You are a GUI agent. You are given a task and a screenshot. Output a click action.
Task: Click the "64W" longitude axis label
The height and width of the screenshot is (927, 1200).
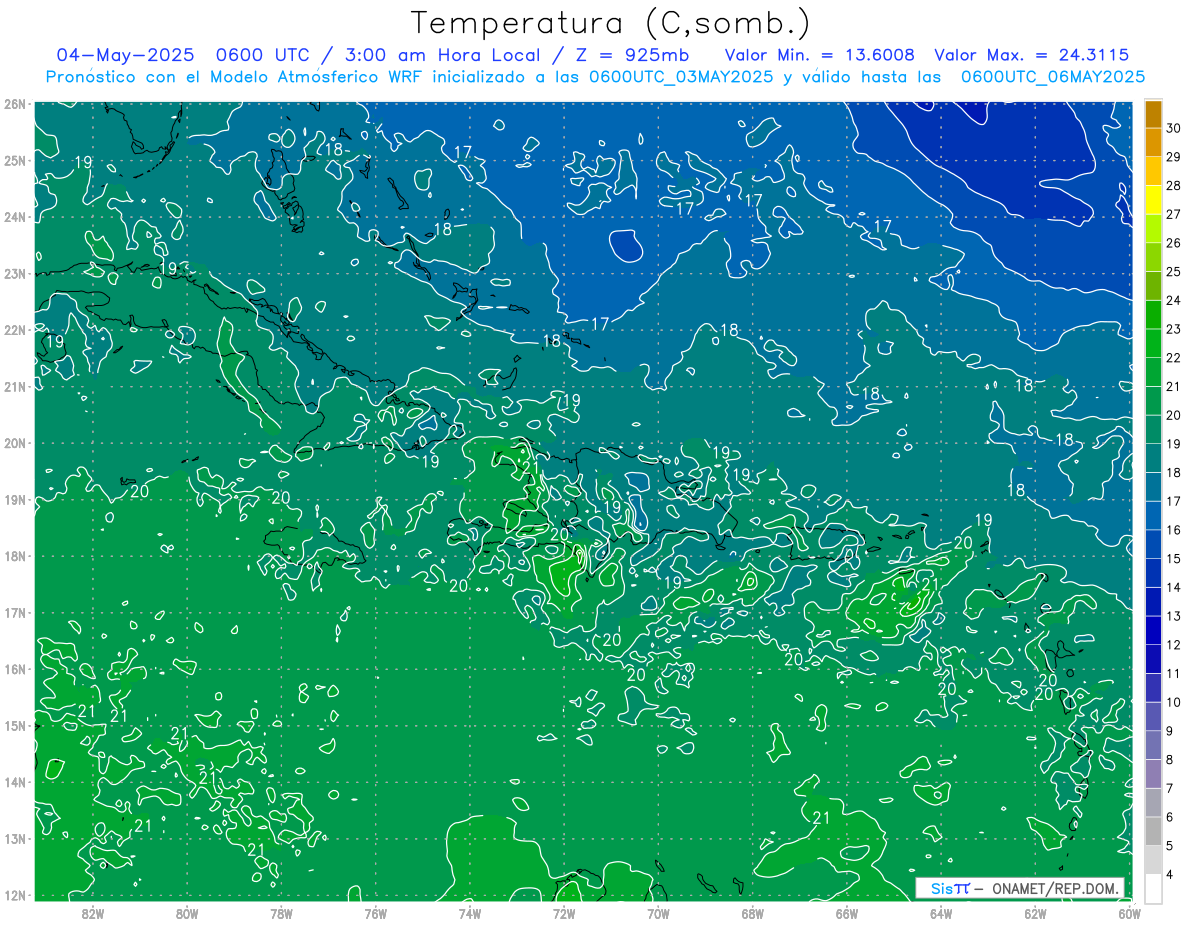click(x=941, y=913)
